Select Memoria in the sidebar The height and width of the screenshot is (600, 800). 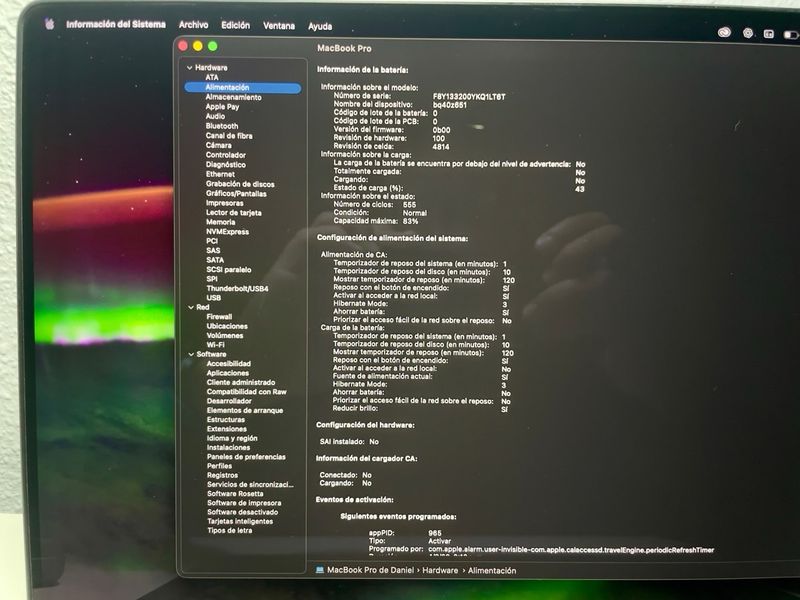click(220, 222)
